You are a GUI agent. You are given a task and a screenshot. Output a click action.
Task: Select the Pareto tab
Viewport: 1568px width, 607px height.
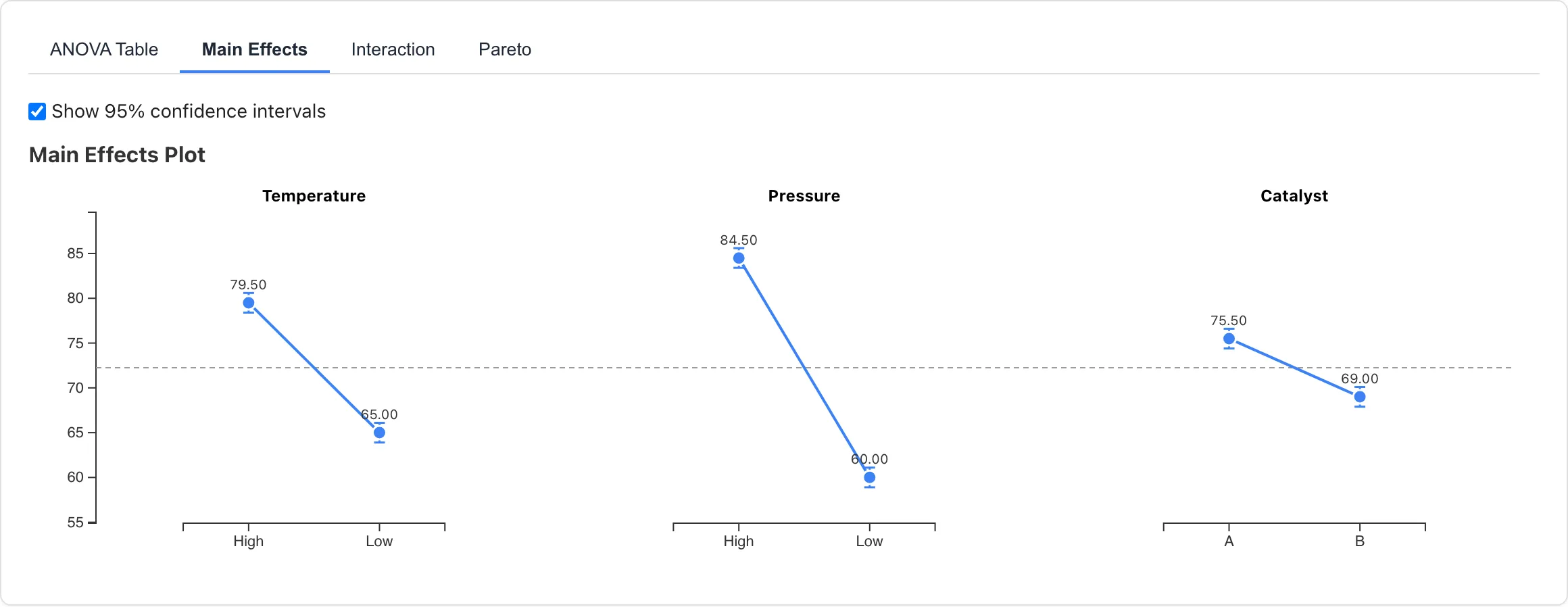(504, 49)
